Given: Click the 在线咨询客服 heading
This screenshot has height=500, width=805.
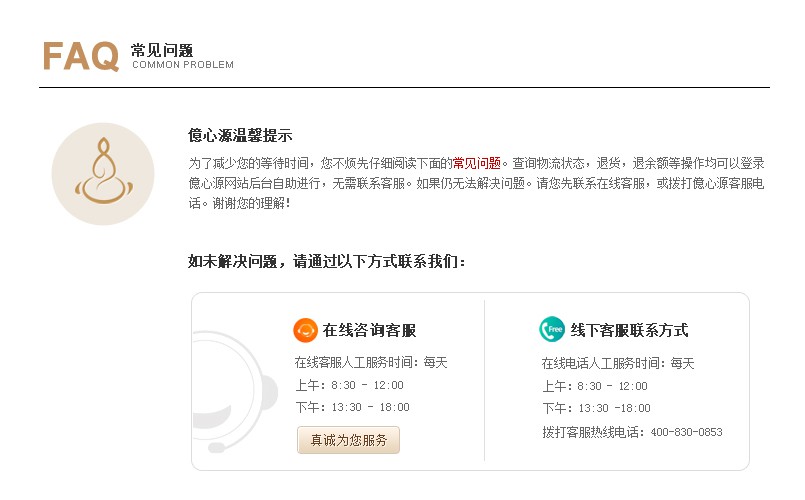Looking at the screenshot, I should (369, 331).
